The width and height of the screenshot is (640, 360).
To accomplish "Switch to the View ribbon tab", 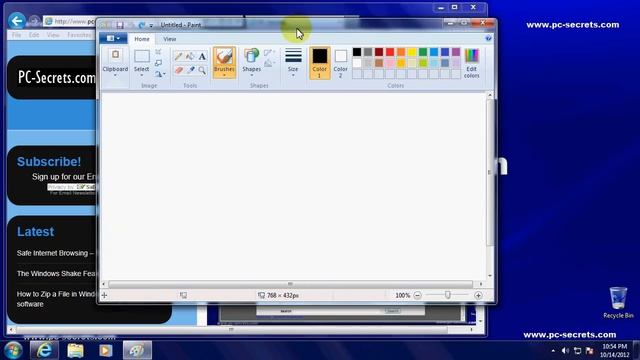I will click(169, 39).
